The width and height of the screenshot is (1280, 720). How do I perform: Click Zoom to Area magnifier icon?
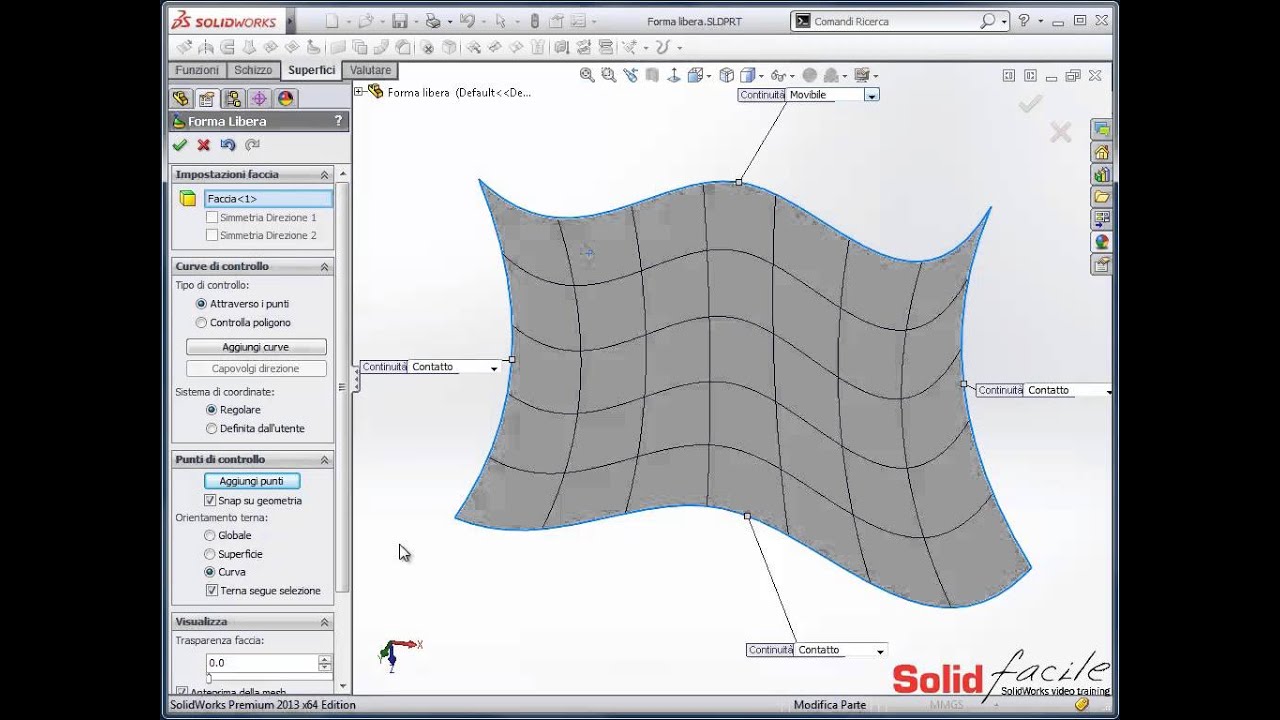click(609, 75)
